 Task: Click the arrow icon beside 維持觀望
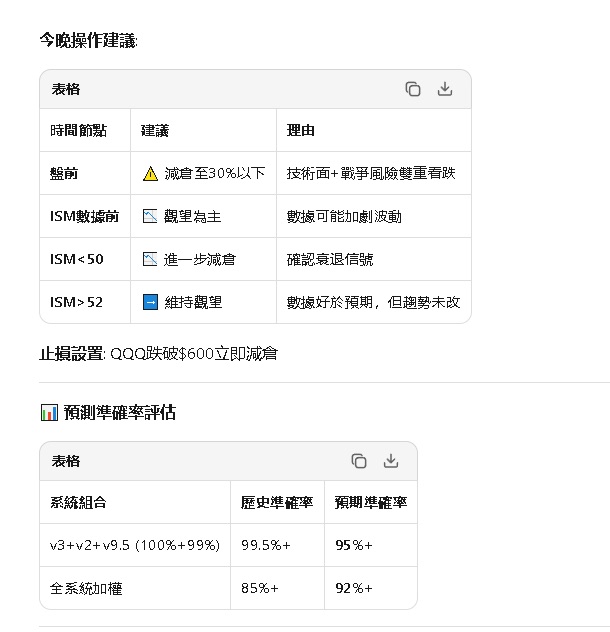(x=150, y=302)
